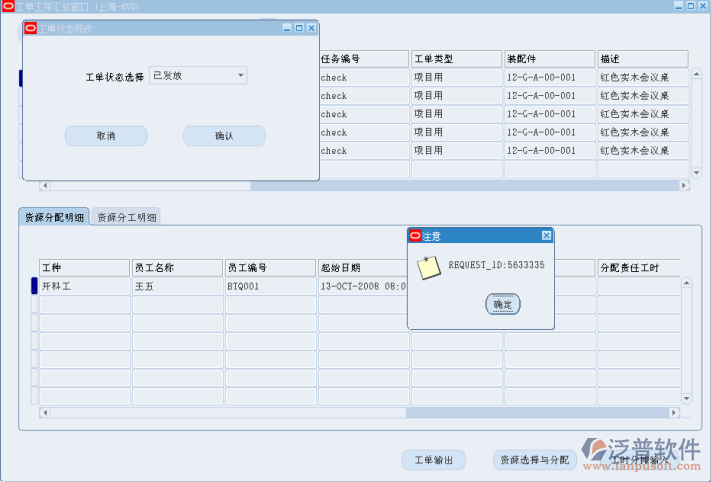Click the 工单输出 button

point(433,460)
